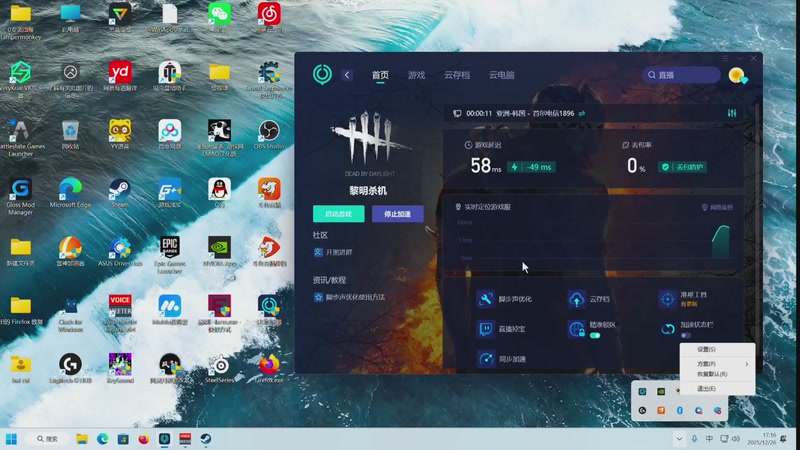Image resolution: width=800 pixels, height=450 pixels.
Task: Switch to the 云电脑 tab
Action: pyautogui.click(x=502, y=75)
